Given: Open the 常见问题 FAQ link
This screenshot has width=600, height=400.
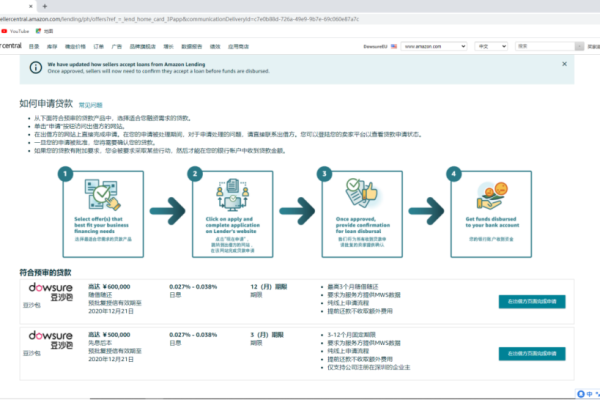Looking at the screenshot, I should [91, 105].
